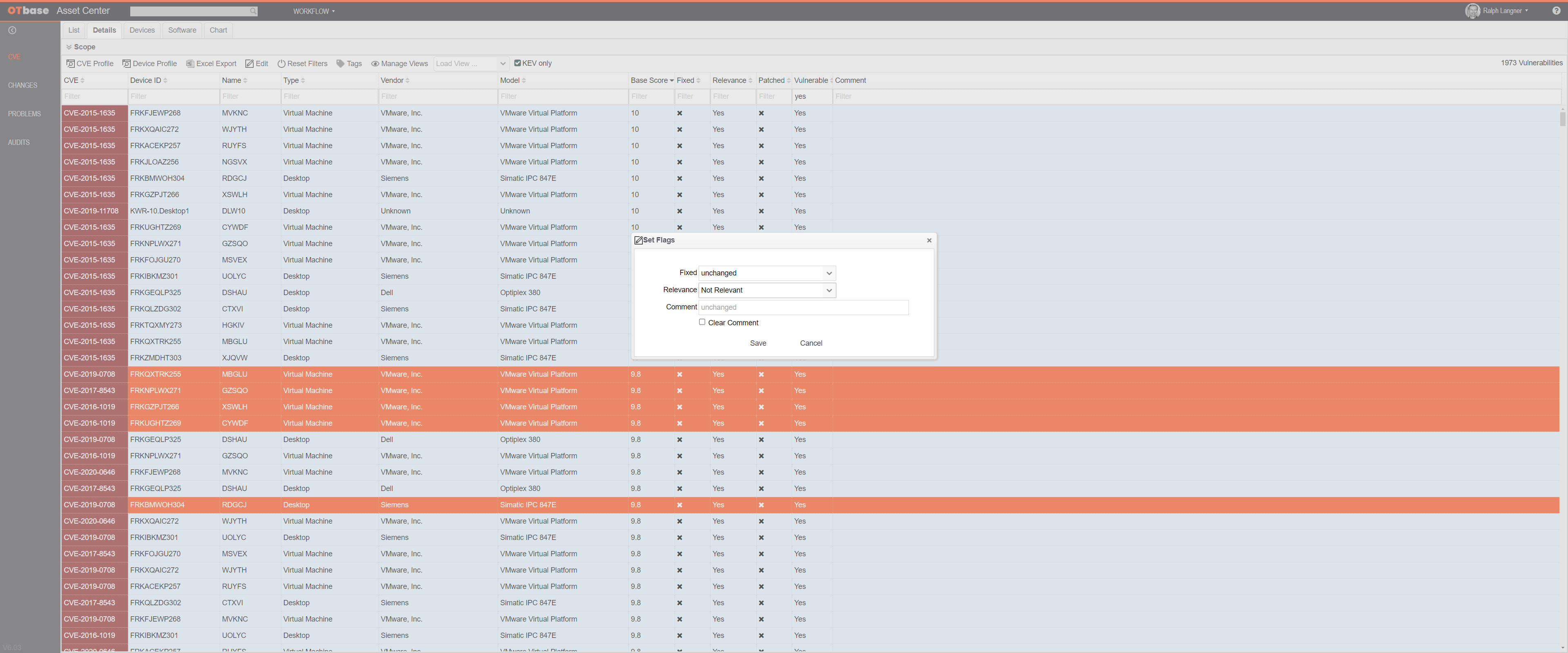Sort by CVE column arrows
This screenshot has width=1568, height=653.
[x=83, y=80]
